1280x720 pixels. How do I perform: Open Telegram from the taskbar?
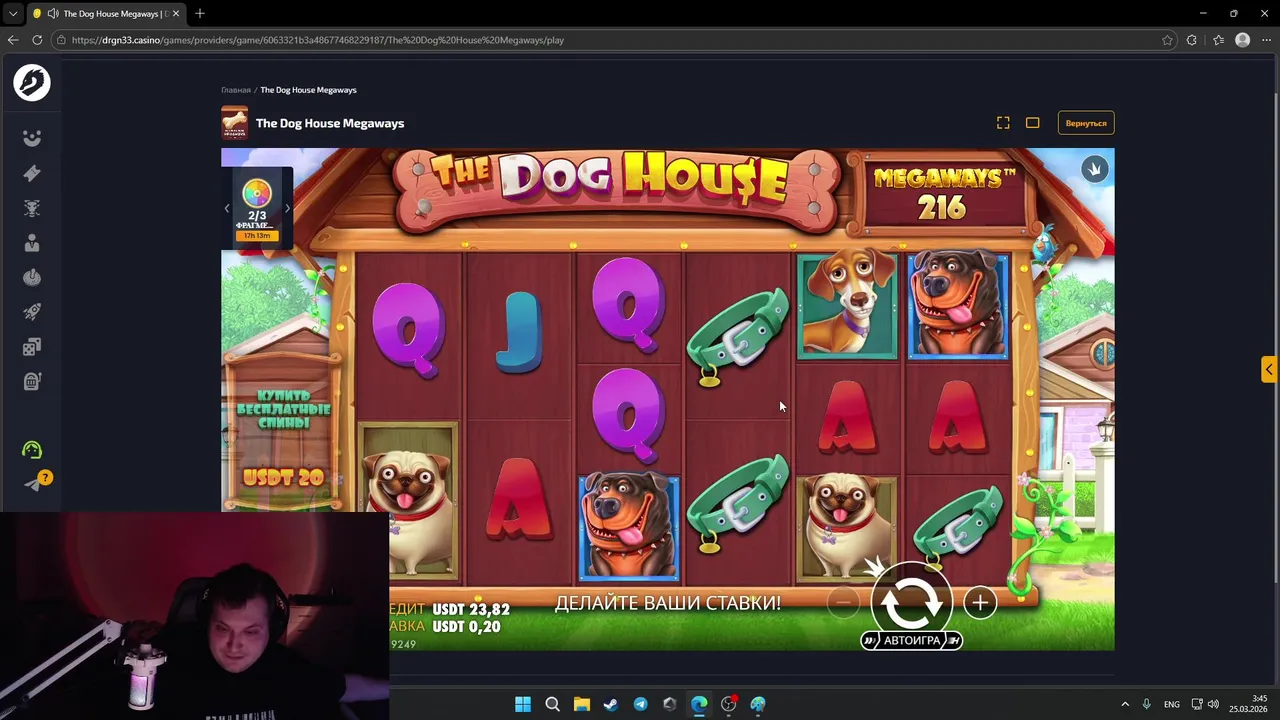pyautogui.click(x=640, y=704)
